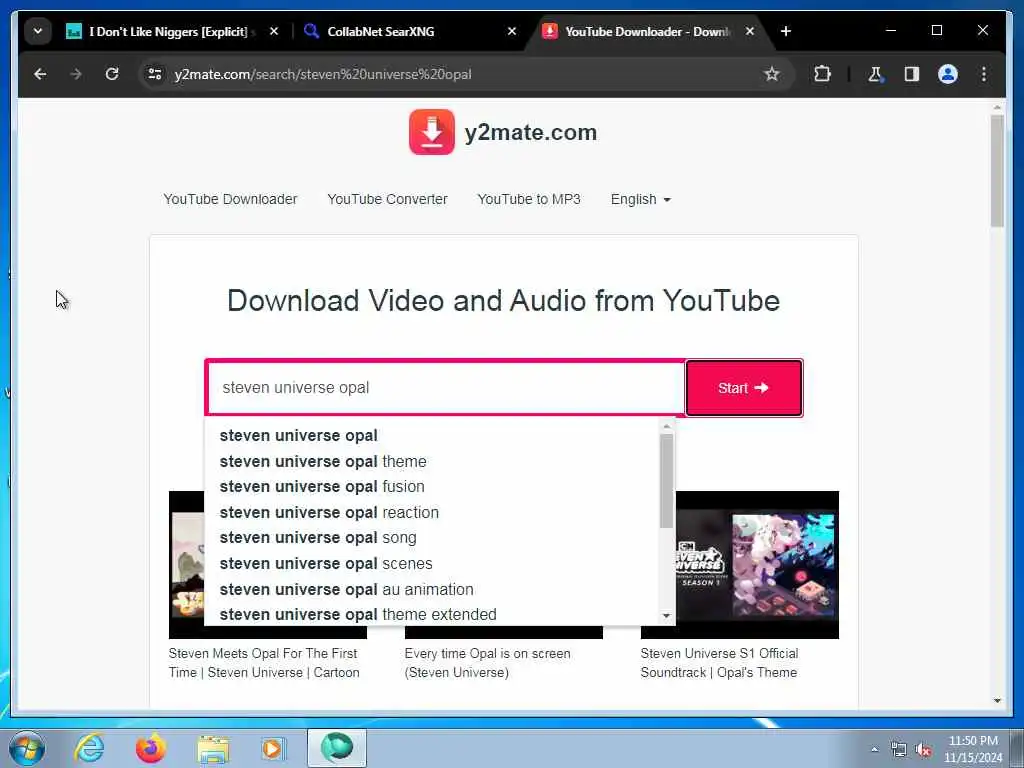The image size is (1024, 768).
Task: Click the page scrollbar bottom arrow
Action: 997,701
